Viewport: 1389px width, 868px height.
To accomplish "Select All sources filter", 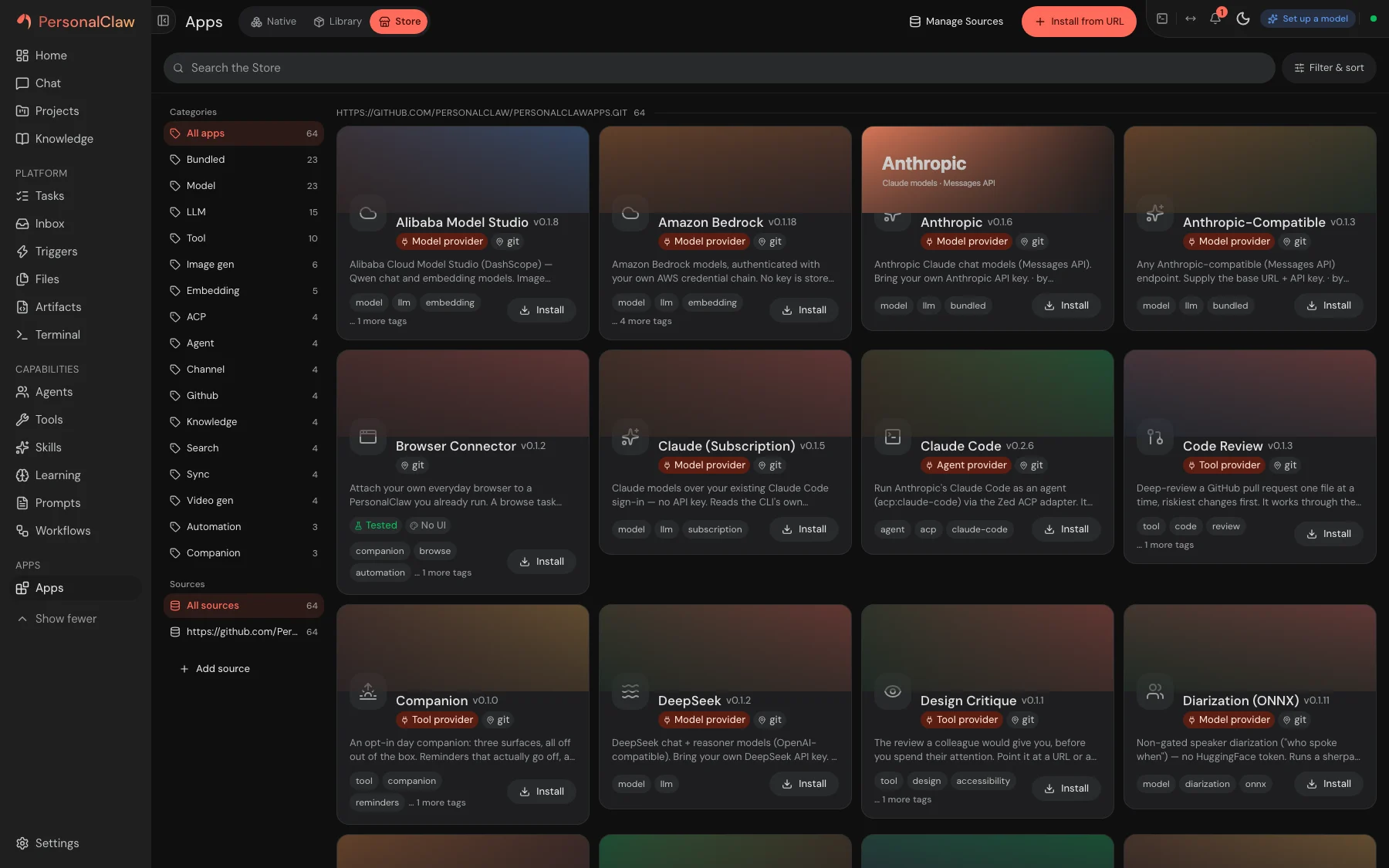I will coord(243,606).
